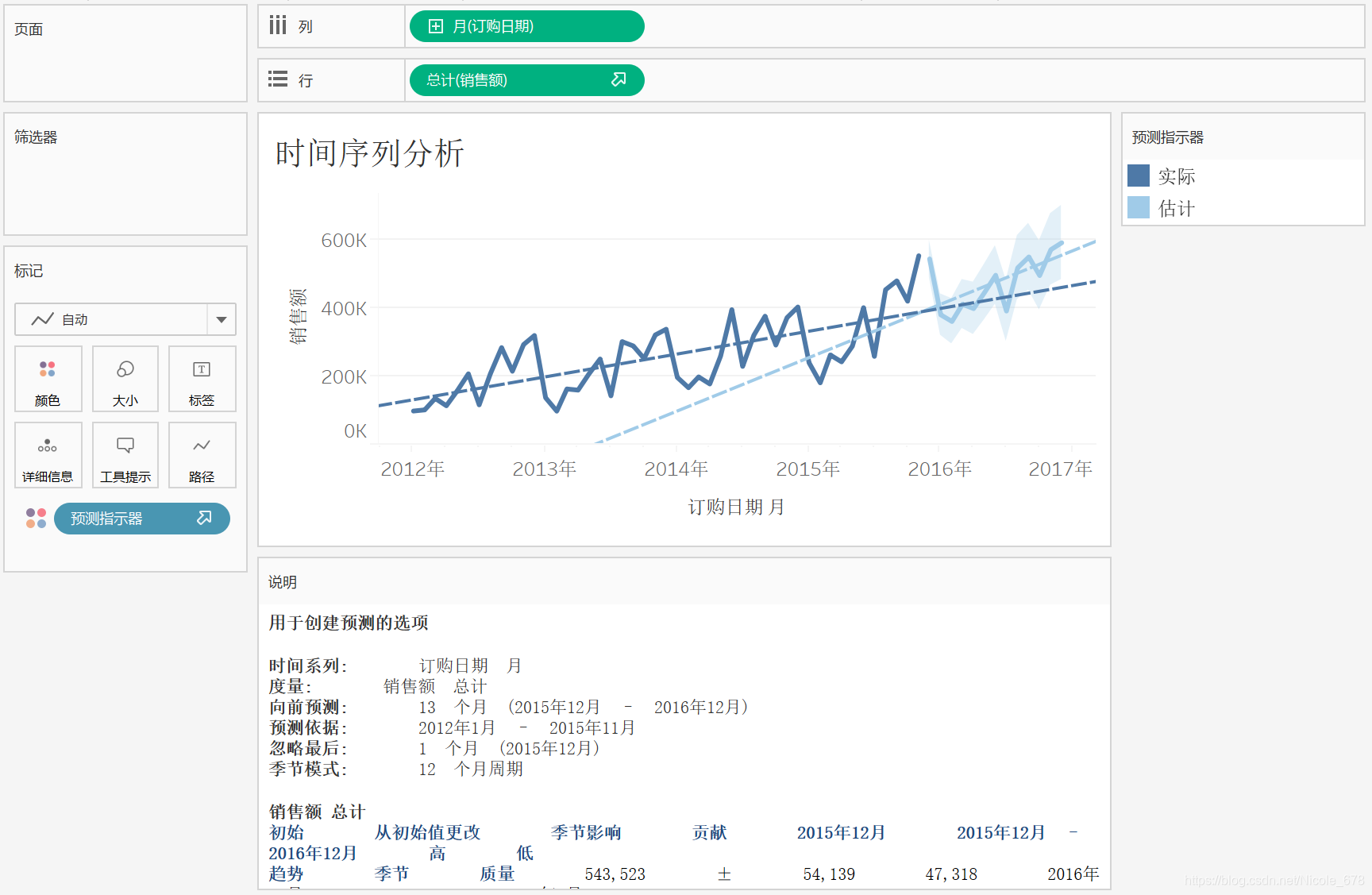Click the 页面 pages shelf header
This screenshot has height=895, width=1372.
[x=29, y=29]
